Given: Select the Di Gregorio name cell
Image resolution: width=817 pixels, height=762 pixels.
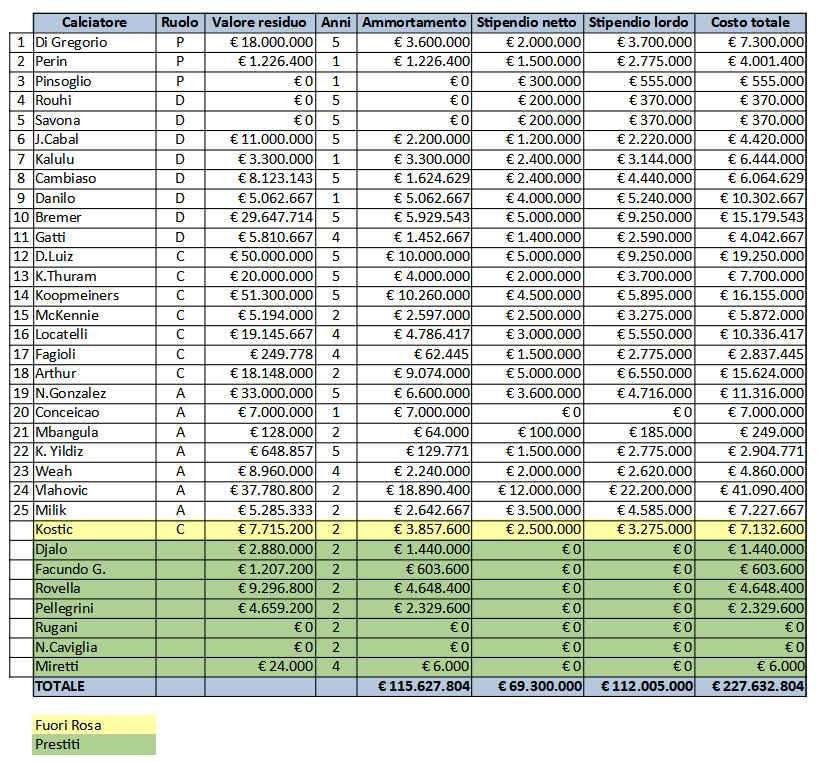Looking at the screenshot, I should tap(94, 42).
